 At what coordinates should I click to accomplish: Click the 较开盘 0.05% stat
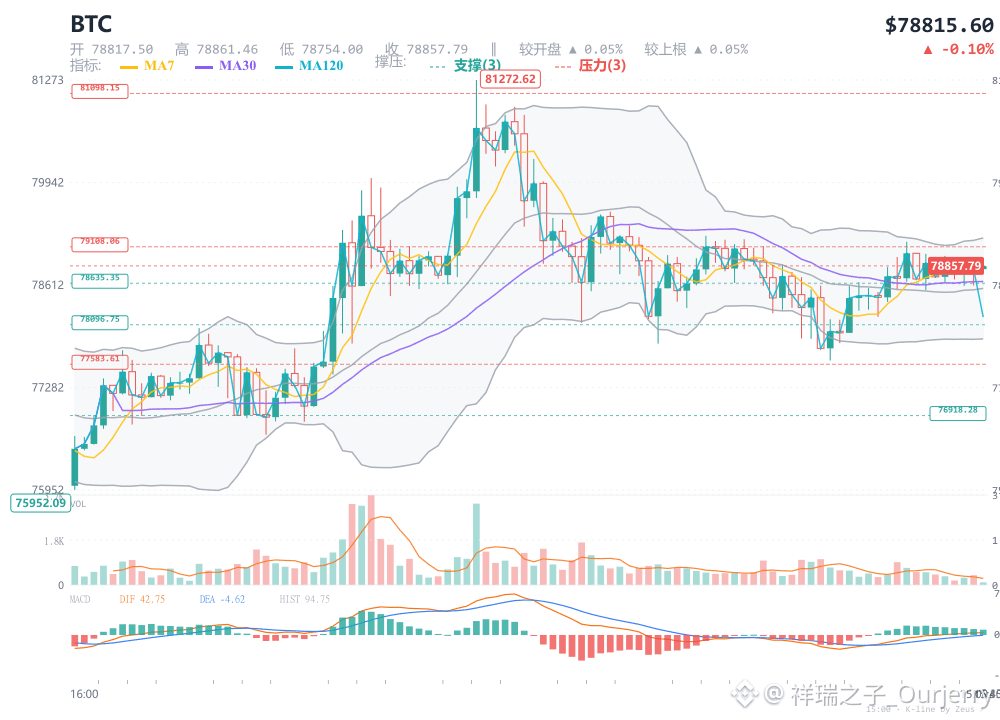tap(571, 49)
